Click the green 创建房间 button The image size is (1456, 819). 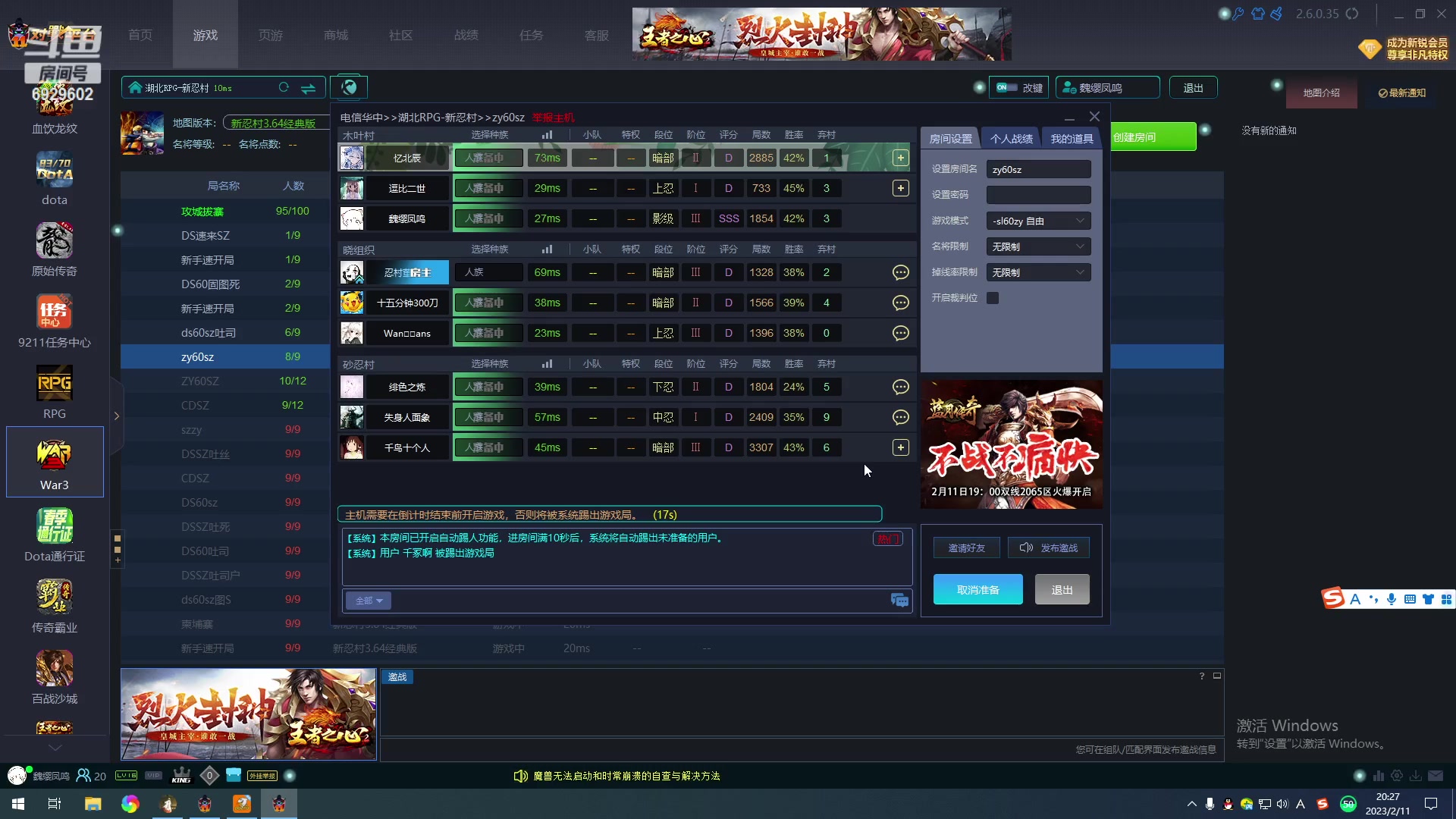(x=1153, y=136)
